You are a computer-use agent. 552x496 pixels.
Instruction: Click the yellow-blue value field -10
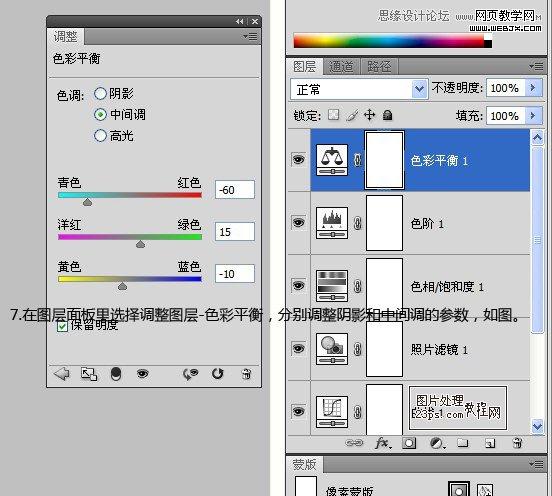pos(235,274)
